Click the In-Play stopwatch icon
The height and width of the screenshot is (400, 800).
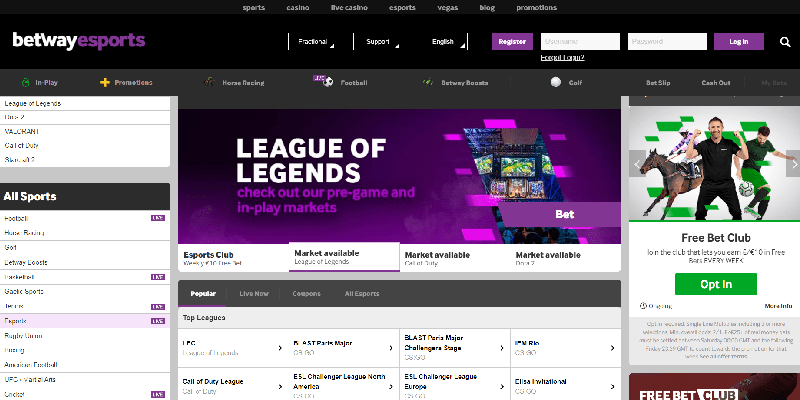(26, 82)
